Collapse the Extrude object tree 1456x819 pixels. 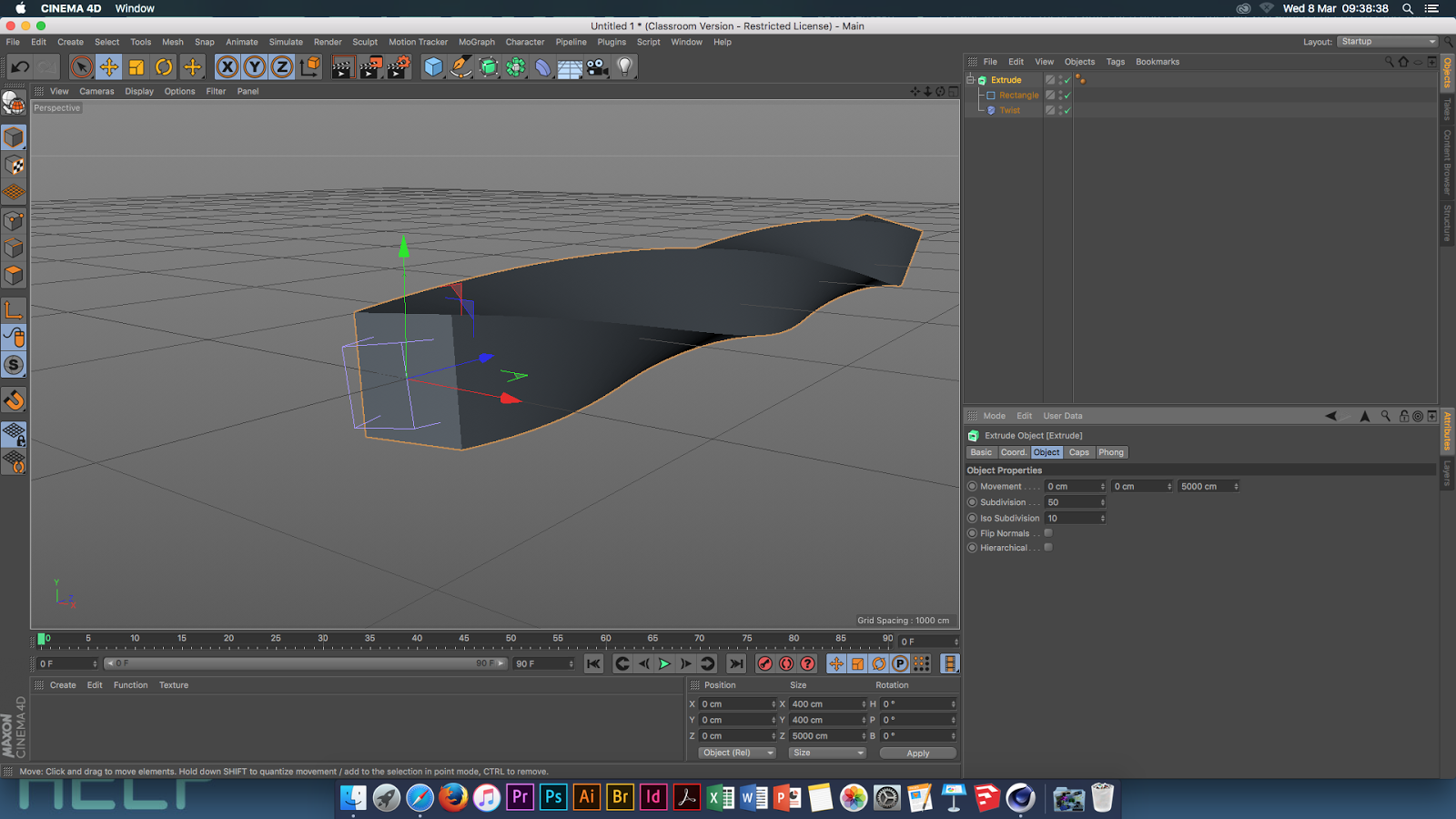click(970, 80)
